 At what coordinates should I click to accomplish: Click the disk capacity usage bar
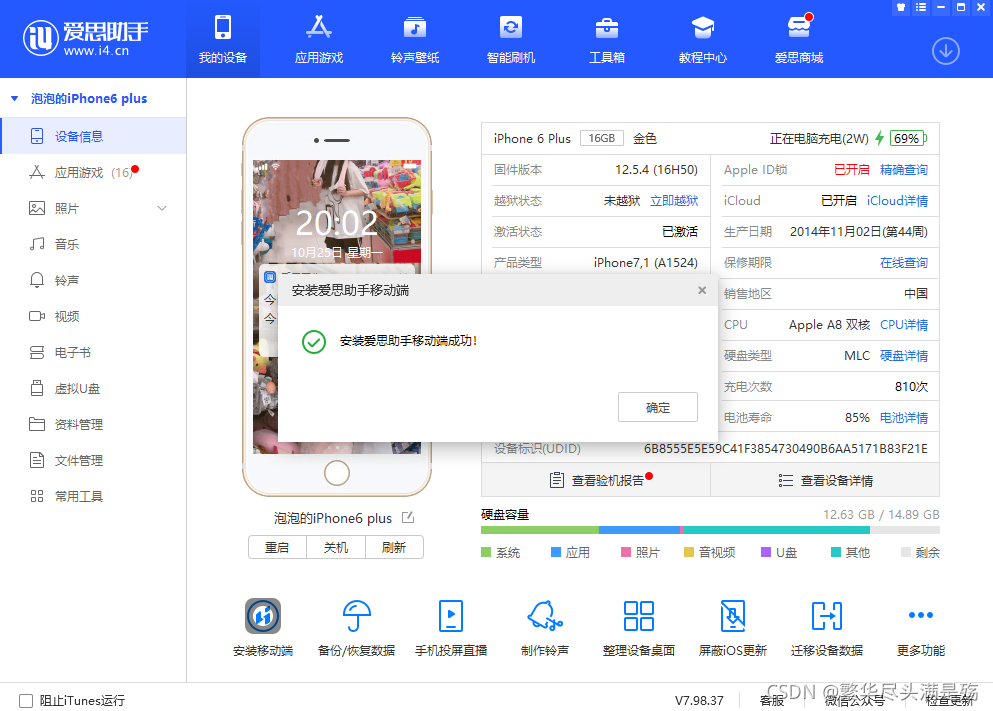tap(710, 530)
